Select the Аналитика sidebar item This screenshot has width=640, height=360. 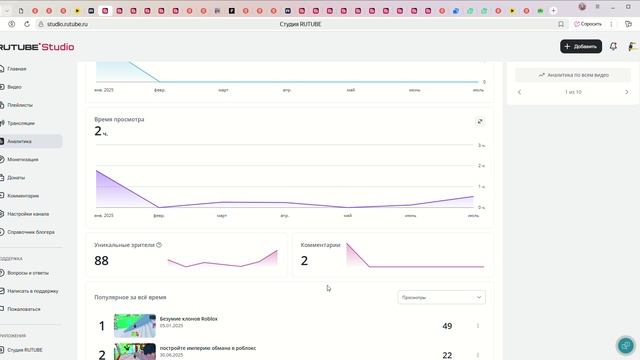click(x=31, y=141)
